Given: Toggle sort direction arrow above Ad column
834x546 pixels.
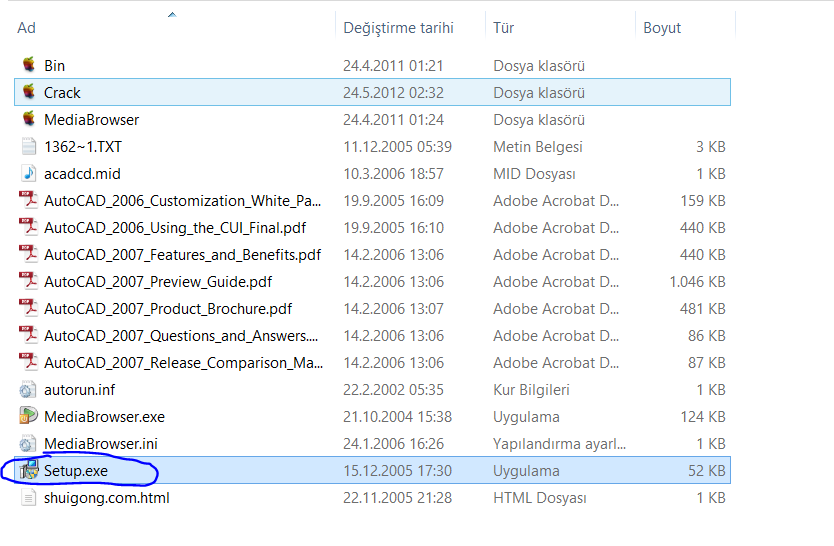Looking at the screenshot, I should coord(172,15).
